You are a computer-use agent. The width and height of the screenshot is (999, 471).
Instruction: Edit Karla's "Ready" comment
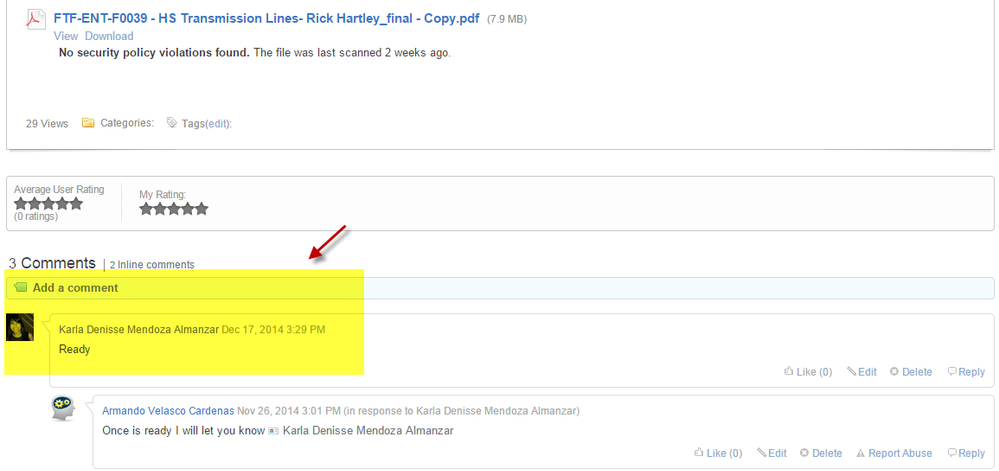(861, 372)
